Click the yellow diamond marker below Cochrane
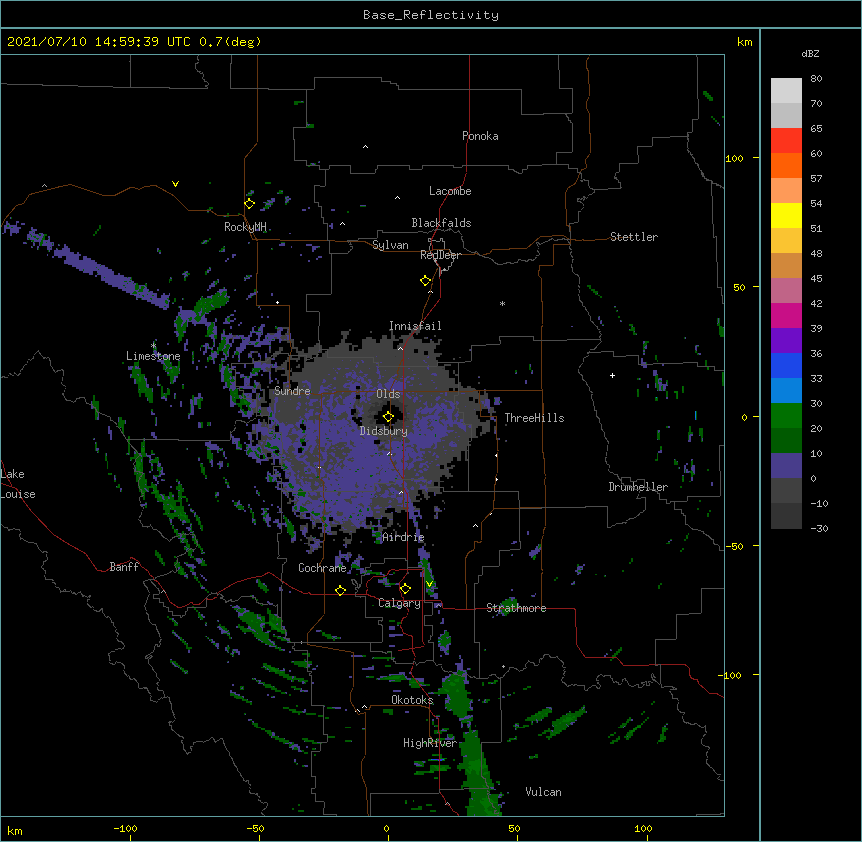 (x=340, y=590)
